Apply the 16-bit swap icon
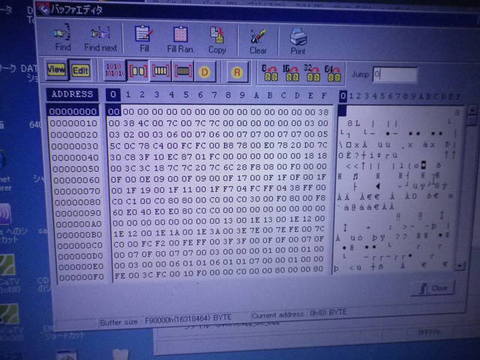Viewport: 480px width, 360px height. 291,73
